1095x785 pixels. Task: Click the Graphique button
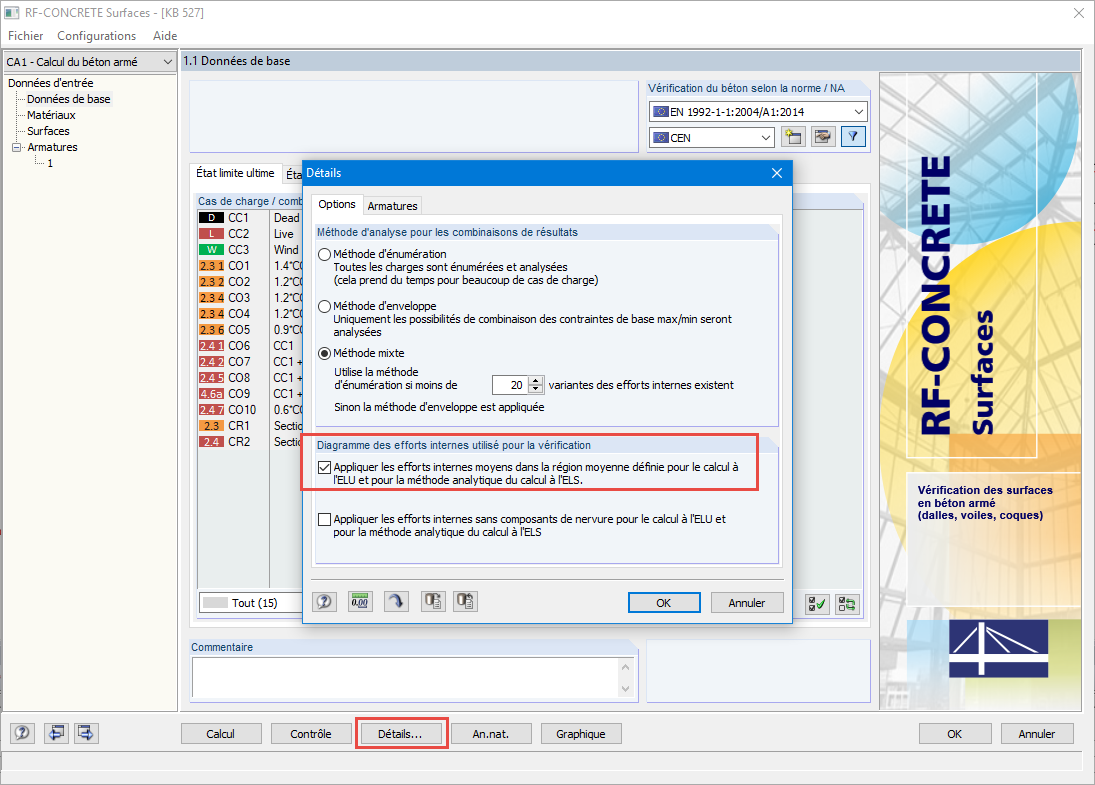[x=581, y=733]
